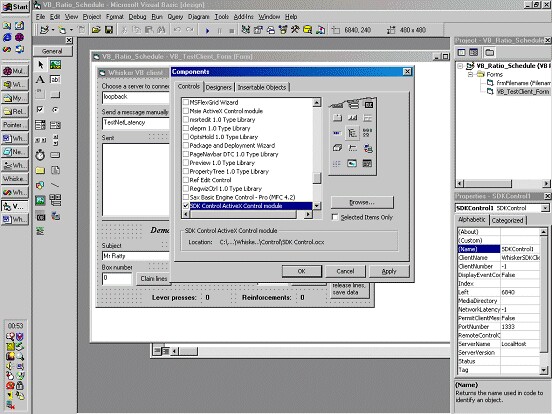The image size is (552, 414).
Task: Cancel the Components dialog
Action: [345, 271]
